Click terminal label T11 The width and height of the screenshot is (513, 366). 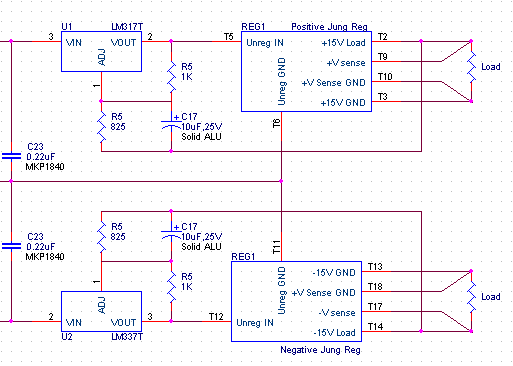point(277,247)
